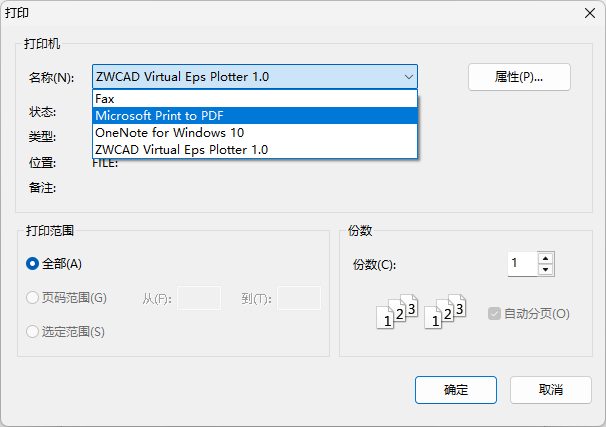Decrease copies with the down arrow
Viewport: 606px width, 427px height.
[545, 270]
